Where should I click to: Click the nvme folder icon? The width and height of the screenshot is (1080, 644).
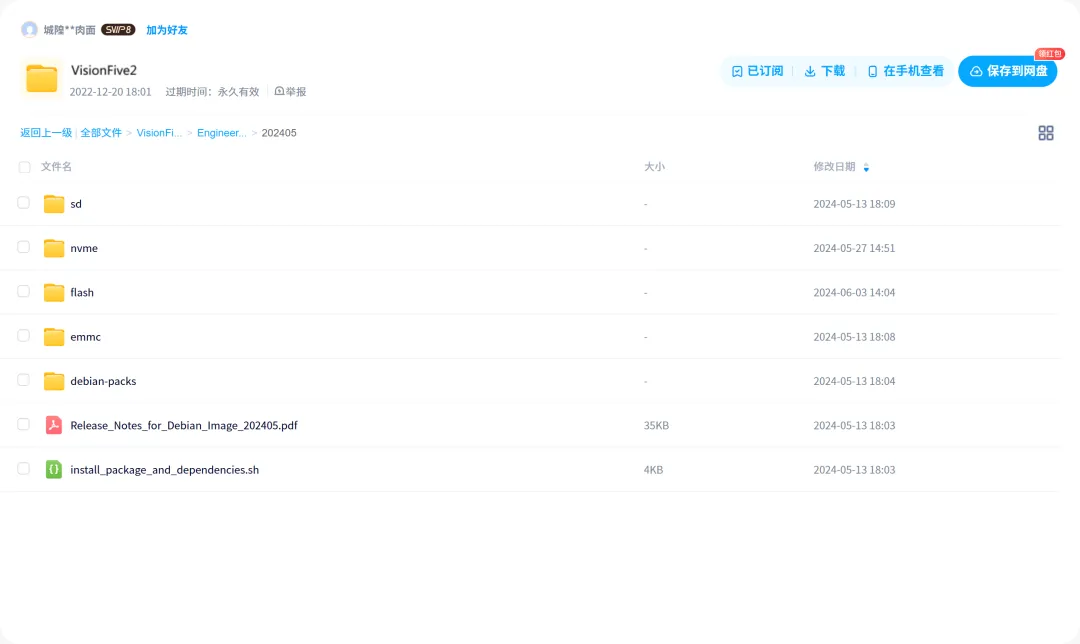(x=54, y=248)
